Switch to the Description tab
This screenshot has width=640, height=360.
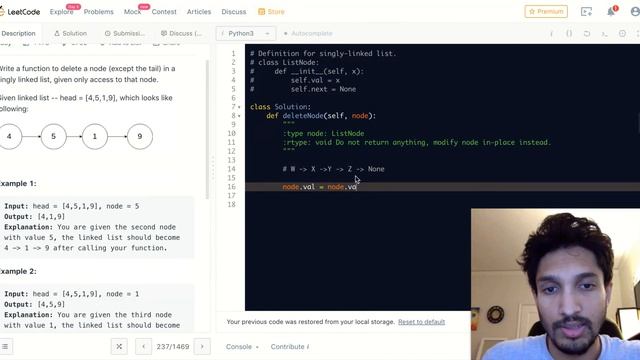tap(18, 33)
